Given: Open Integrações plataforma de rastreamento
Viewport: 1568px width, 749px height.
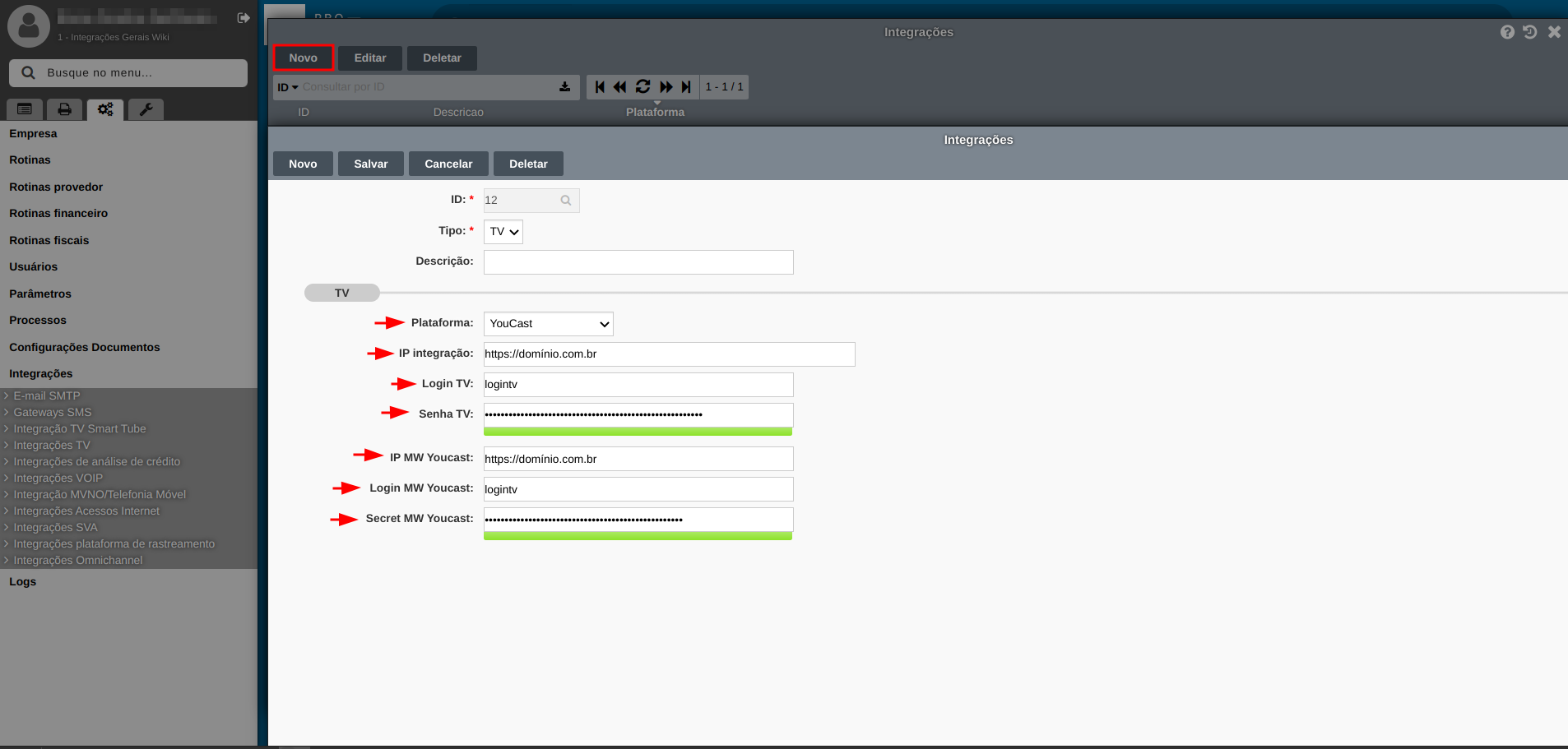Looking at the screenshot, I should pyautogui.click(x=114, y=544).
